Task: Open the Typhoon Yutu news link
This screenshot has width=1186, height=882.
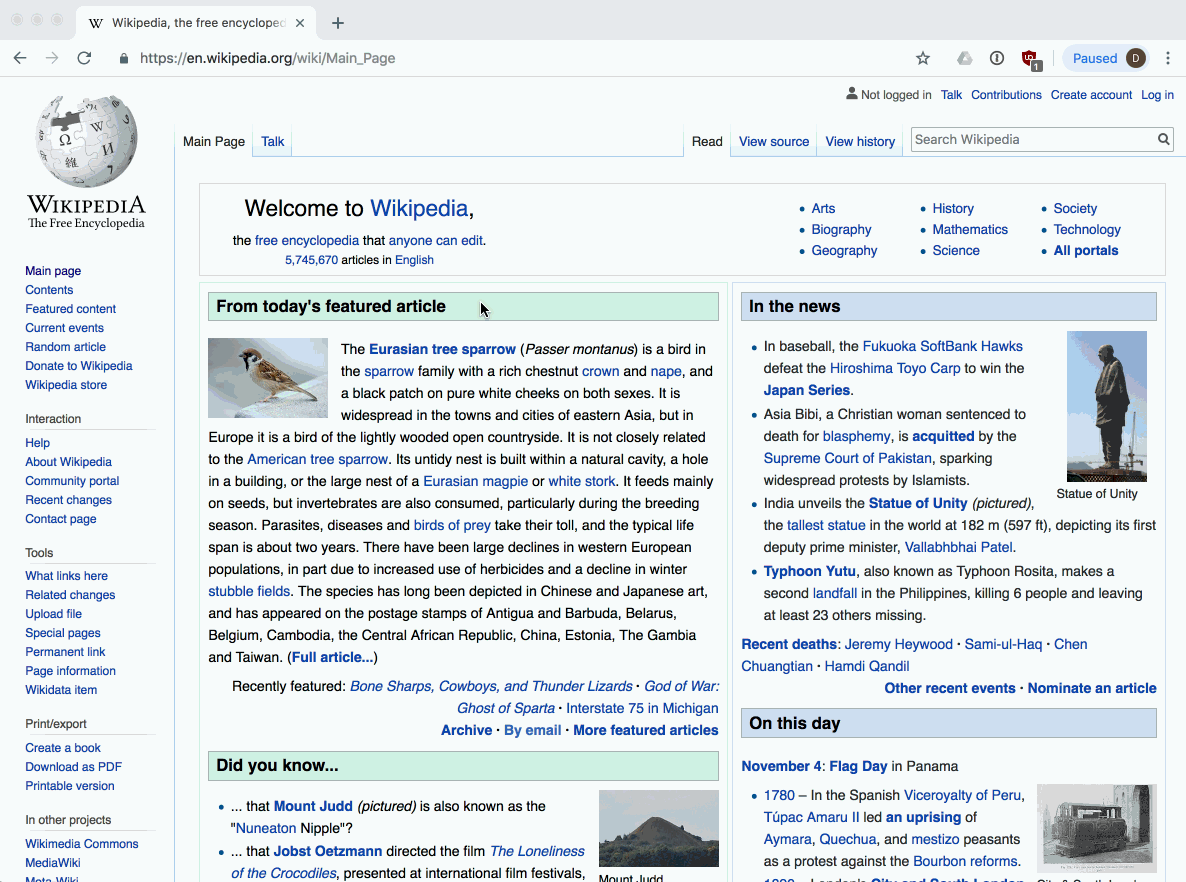Action: (x=809, y=571)
